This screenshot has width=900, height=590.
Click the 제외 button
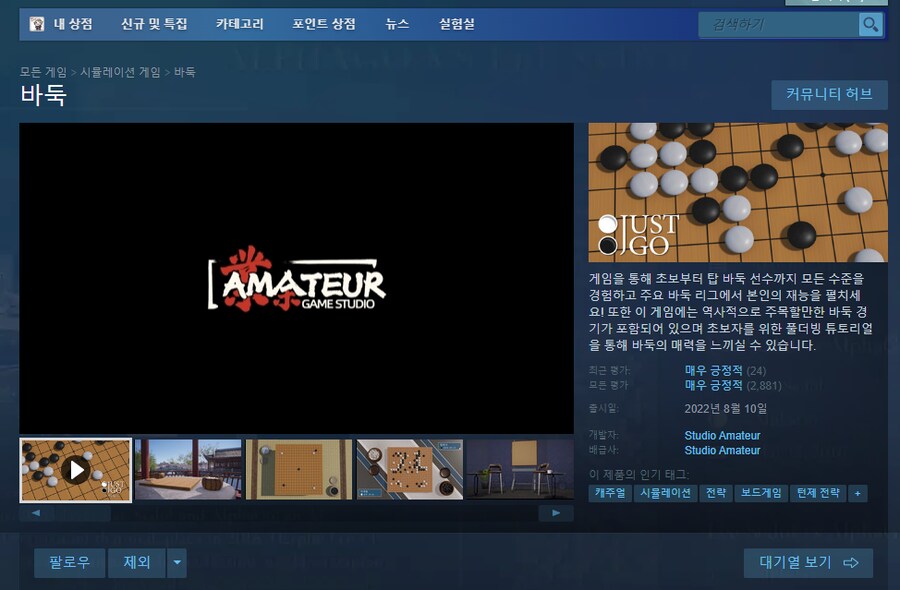tap(137, 562)
